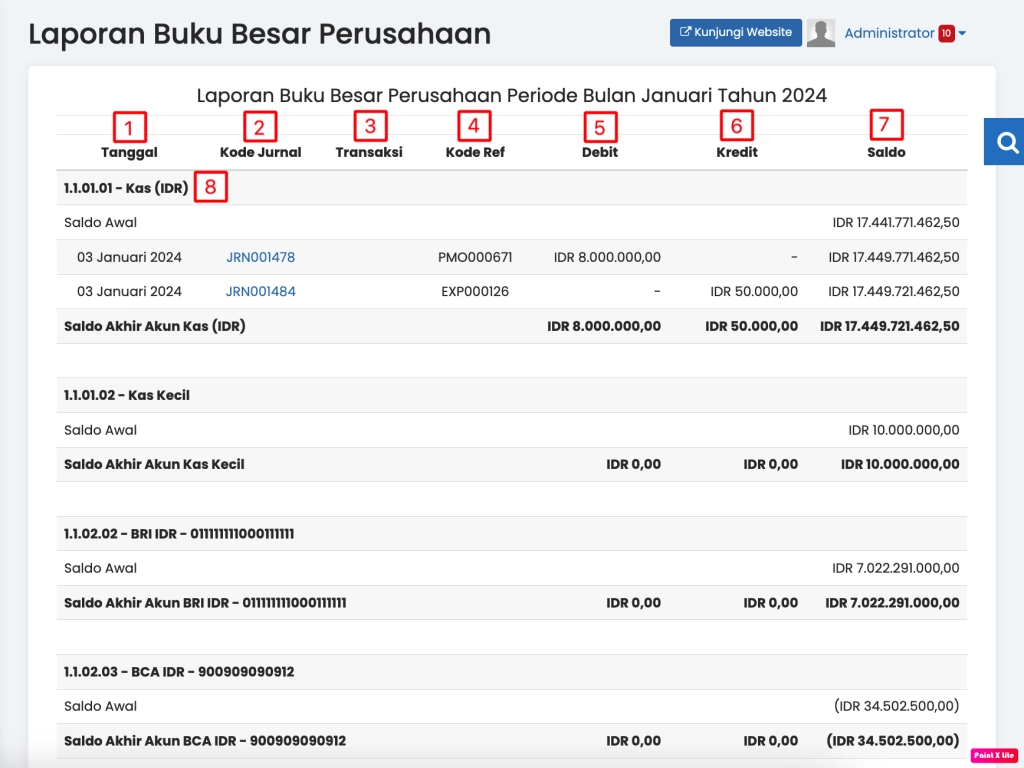Click the Administrator avatar picture
The height and width of the screenshot is (768, 1024).
pos(821,33)
